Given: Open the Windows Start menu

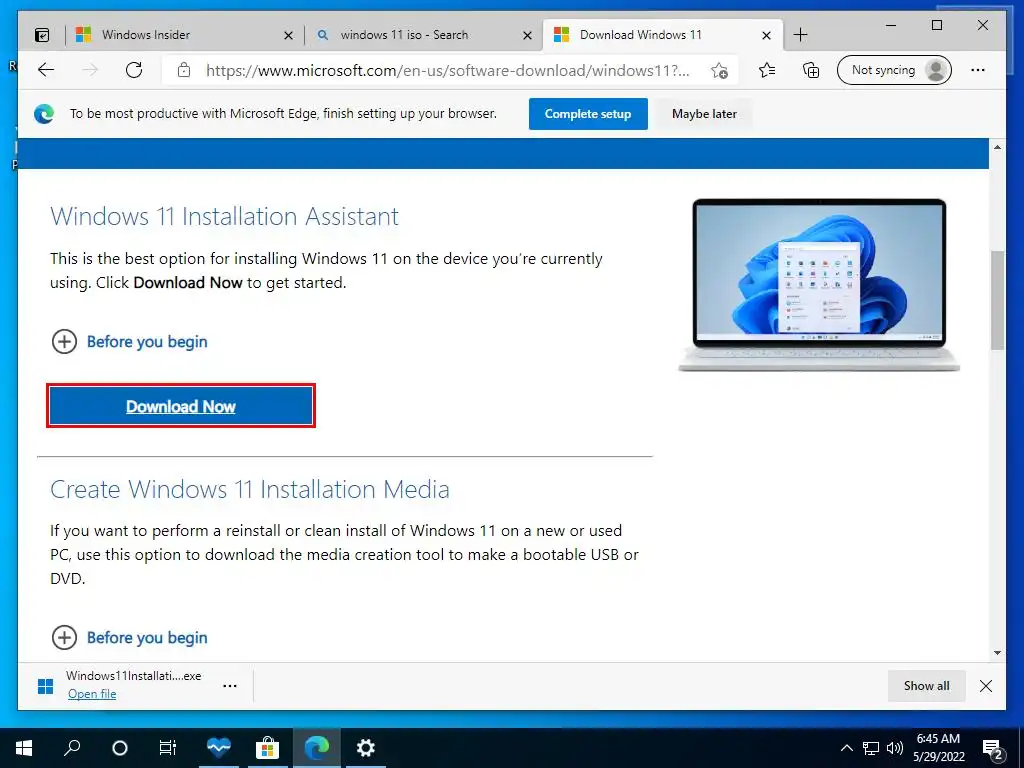Looking at the screenshot, I should point(24,748).
